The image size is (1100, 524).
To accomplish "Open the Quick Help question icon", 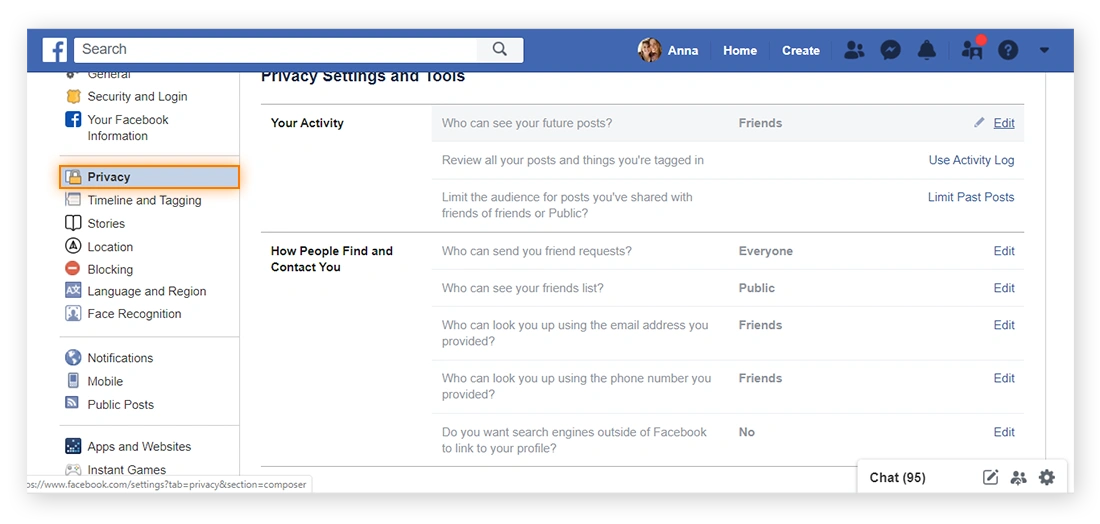I will (1008, 50).
